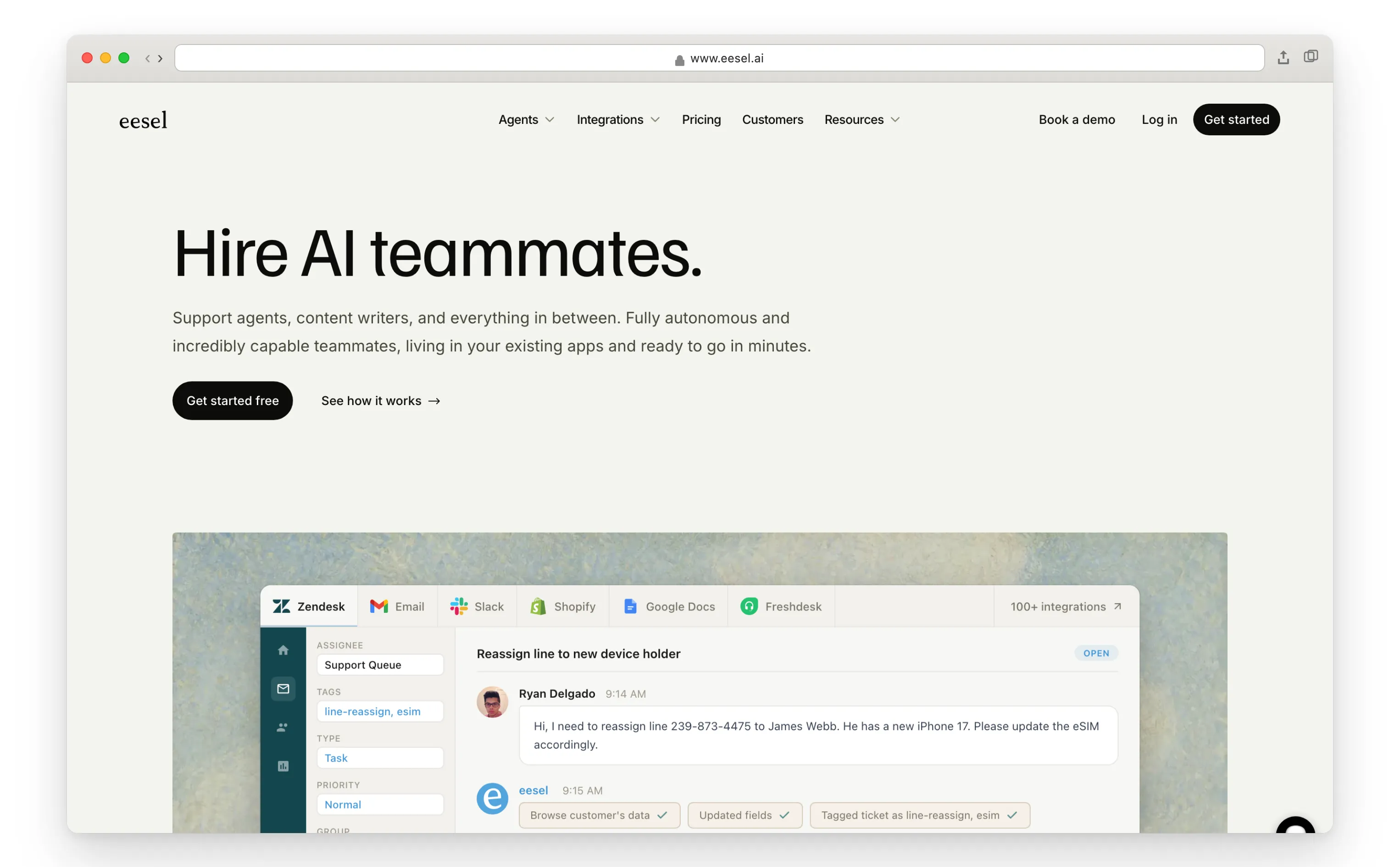Image resolution: width=1400 pixels, height=867 pixels.
Task: Switch to the Email tab
Action: click(397, 606)
